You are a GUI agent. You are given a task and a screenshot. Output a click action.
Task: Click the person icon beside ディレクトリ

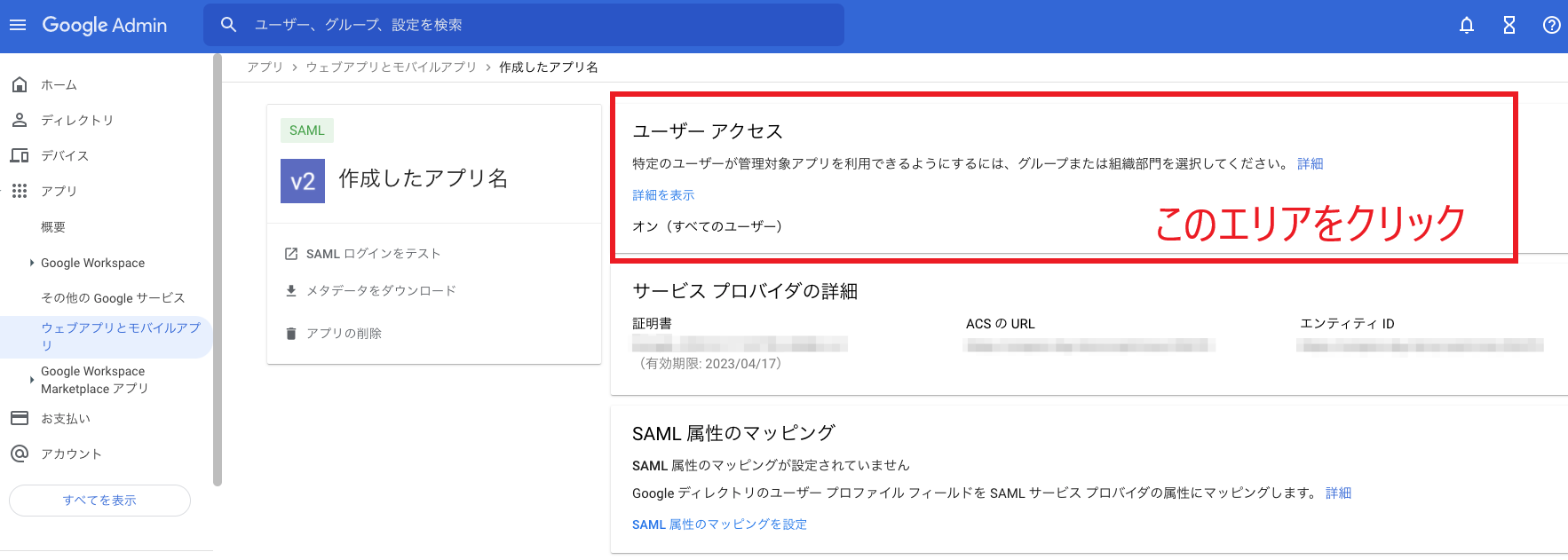point(20,120)
